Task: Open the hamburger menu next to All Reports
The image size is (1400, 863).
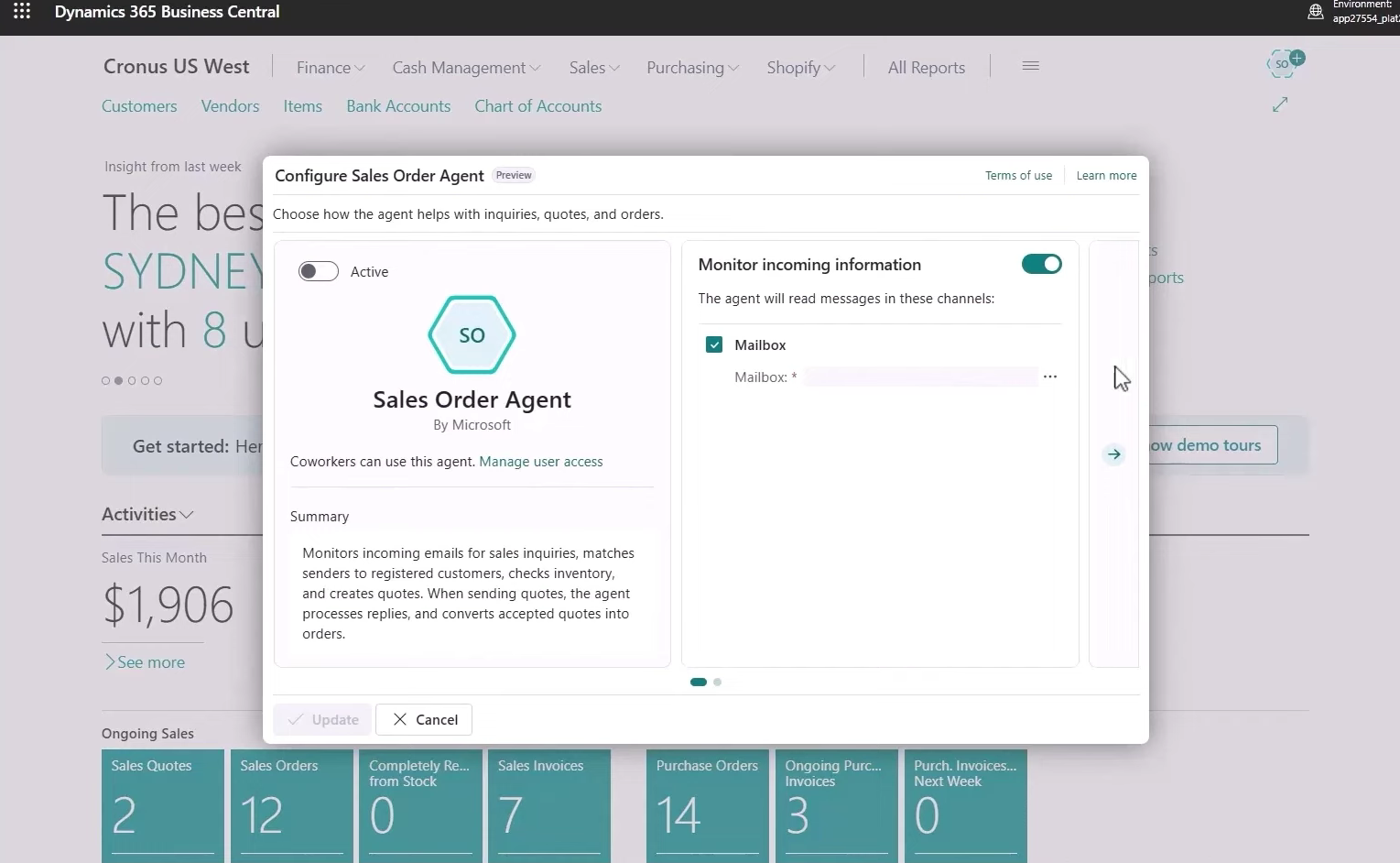Action: tap(1030, 66)
